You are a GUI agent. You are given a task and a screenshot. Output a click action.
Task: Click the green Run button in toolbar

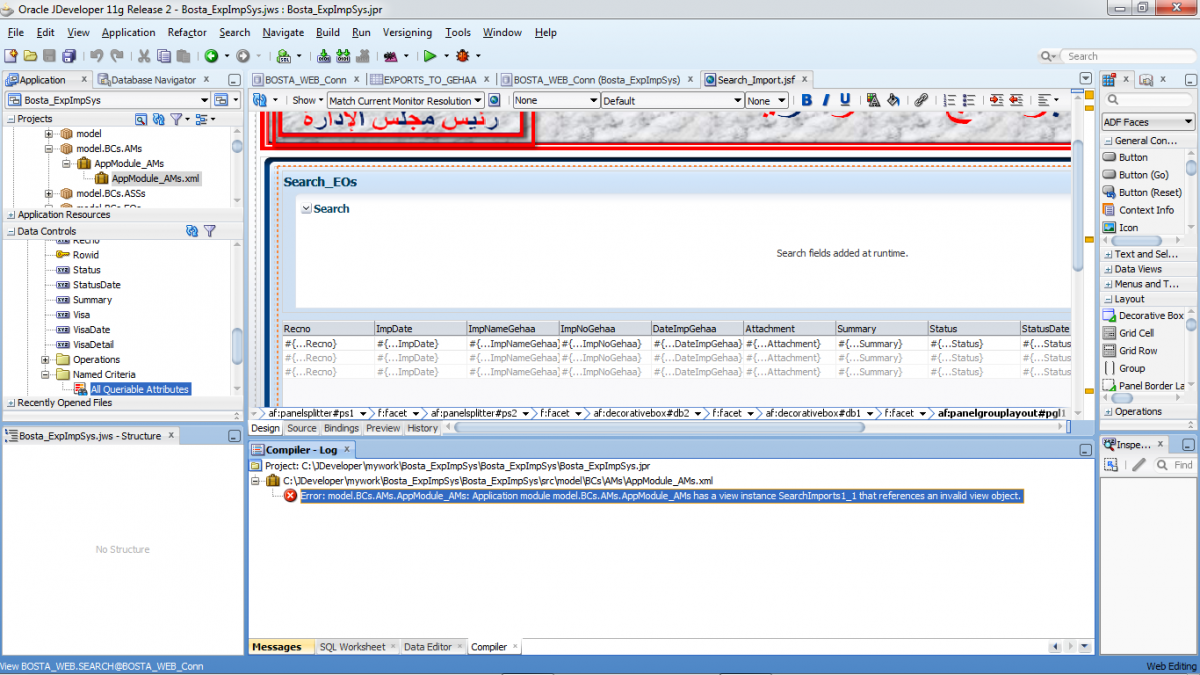pos(429,56)
